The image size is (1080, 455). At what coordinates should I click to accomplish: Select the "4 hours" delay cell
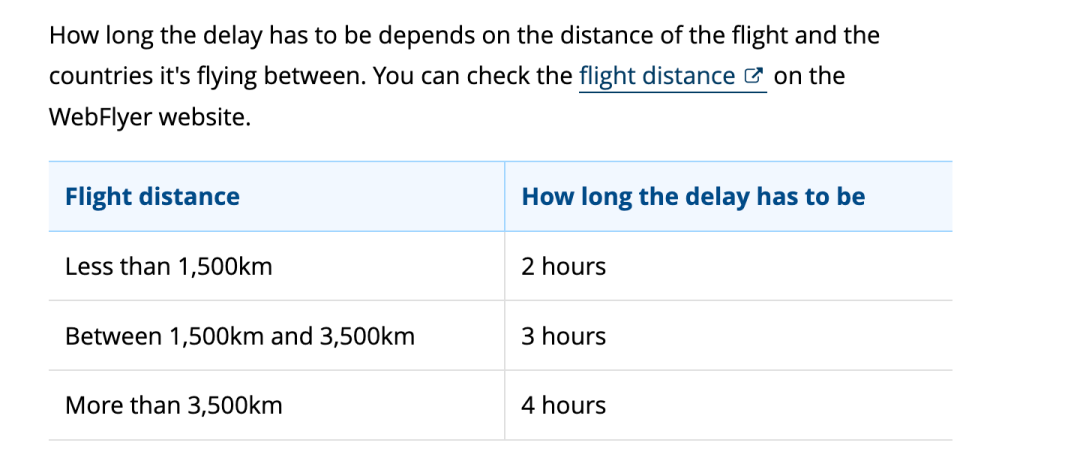tap(728, 405)
